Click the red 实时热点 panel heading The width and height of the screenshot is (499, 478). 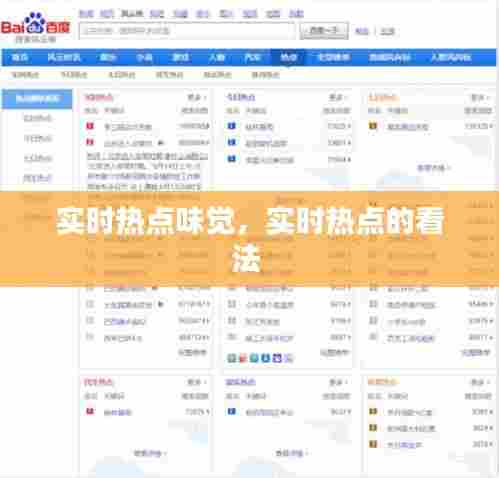[x=99, y=97]
